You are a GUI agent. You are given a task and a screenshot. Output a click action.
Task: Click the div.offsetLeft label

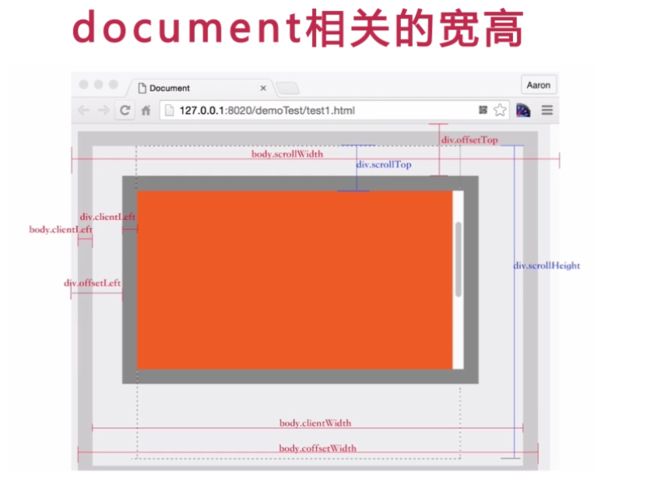(x=92, y=283)
